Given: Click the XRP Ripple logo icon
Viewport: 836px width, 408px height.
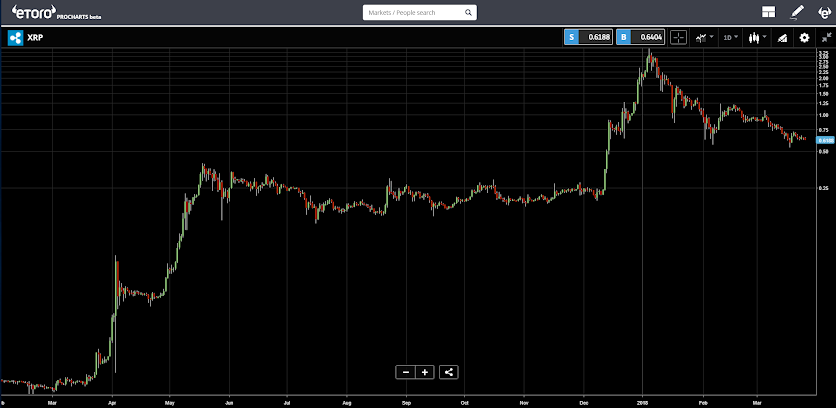Looking at the screenshot, I should pyautogui.click(x=15, y=38).
